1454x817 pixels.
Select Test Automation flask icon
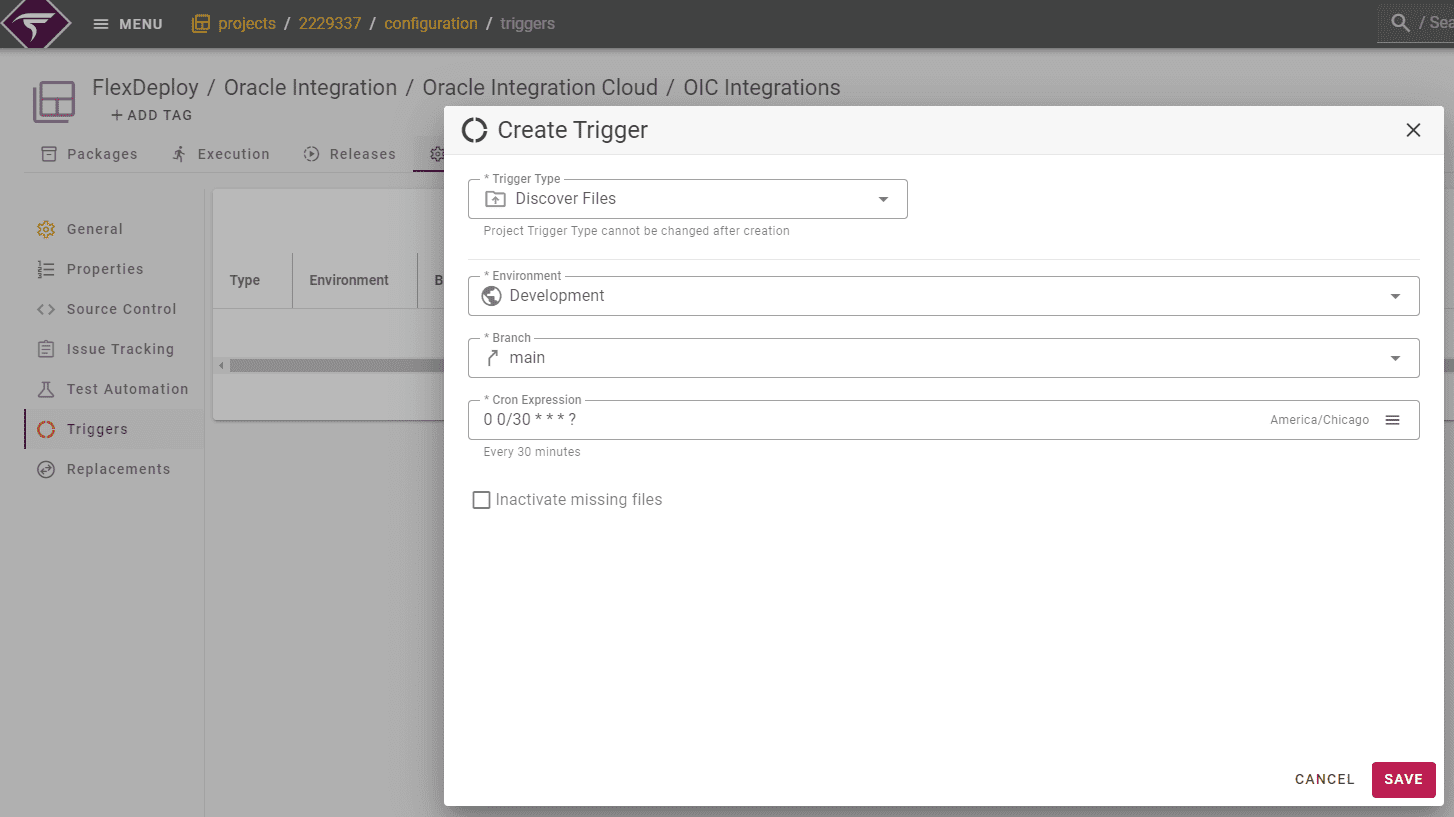point(46,389)
